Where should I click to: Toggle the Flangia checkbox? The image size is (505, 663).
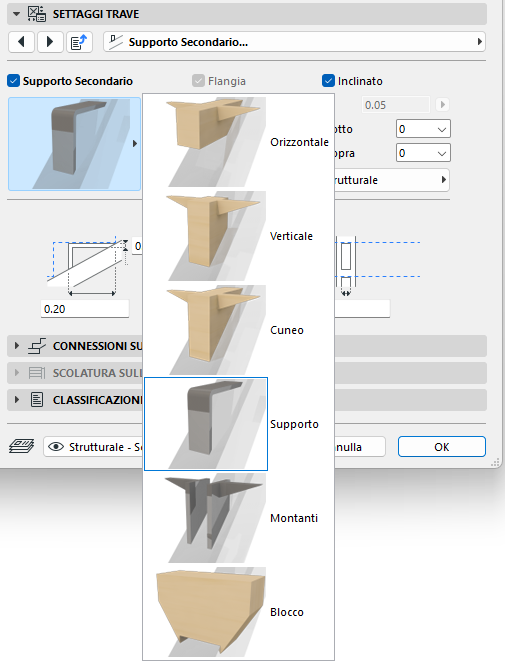[198, 81]
